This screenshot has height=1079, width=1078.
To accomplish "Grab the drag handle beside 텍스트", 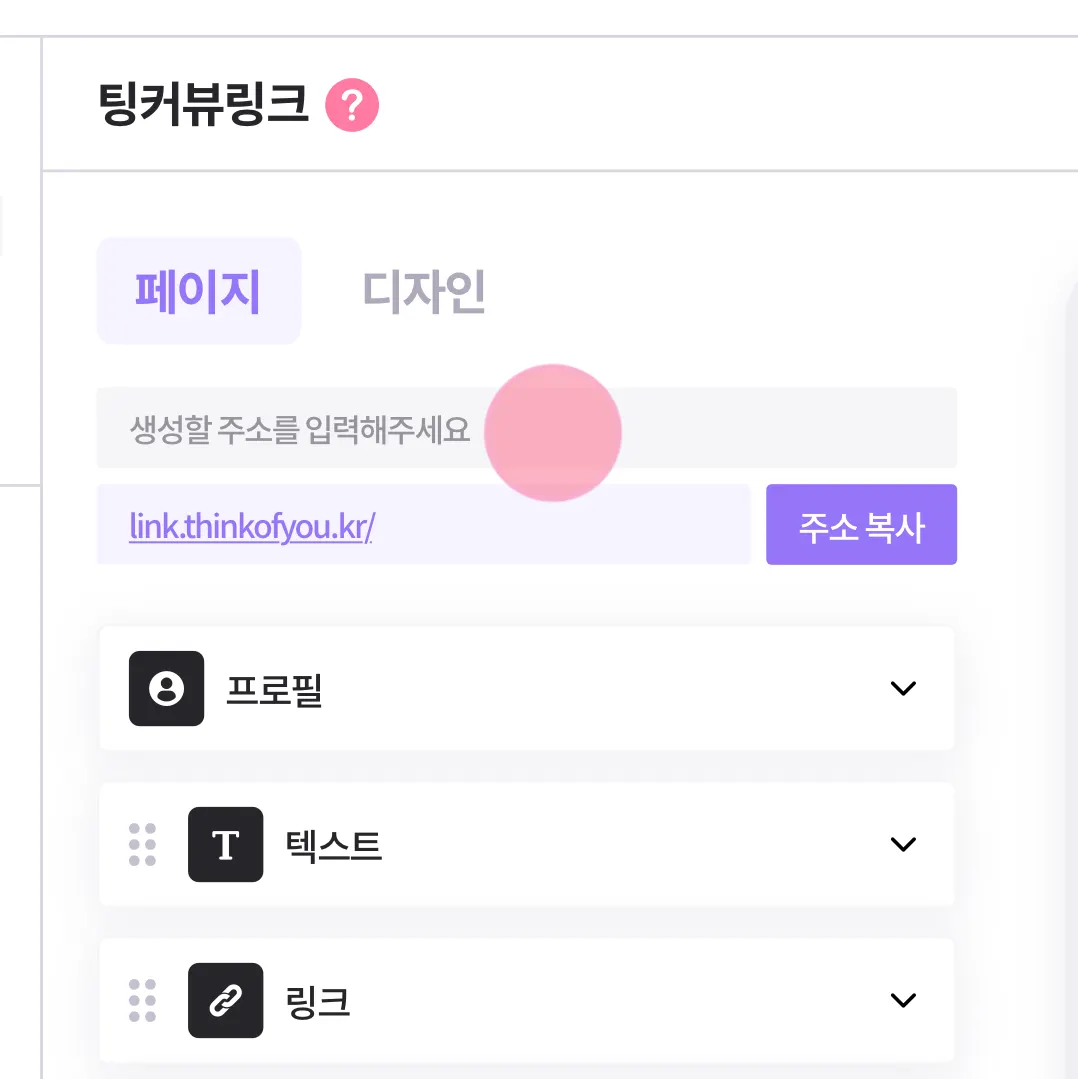I will click(x=143, y=844).
